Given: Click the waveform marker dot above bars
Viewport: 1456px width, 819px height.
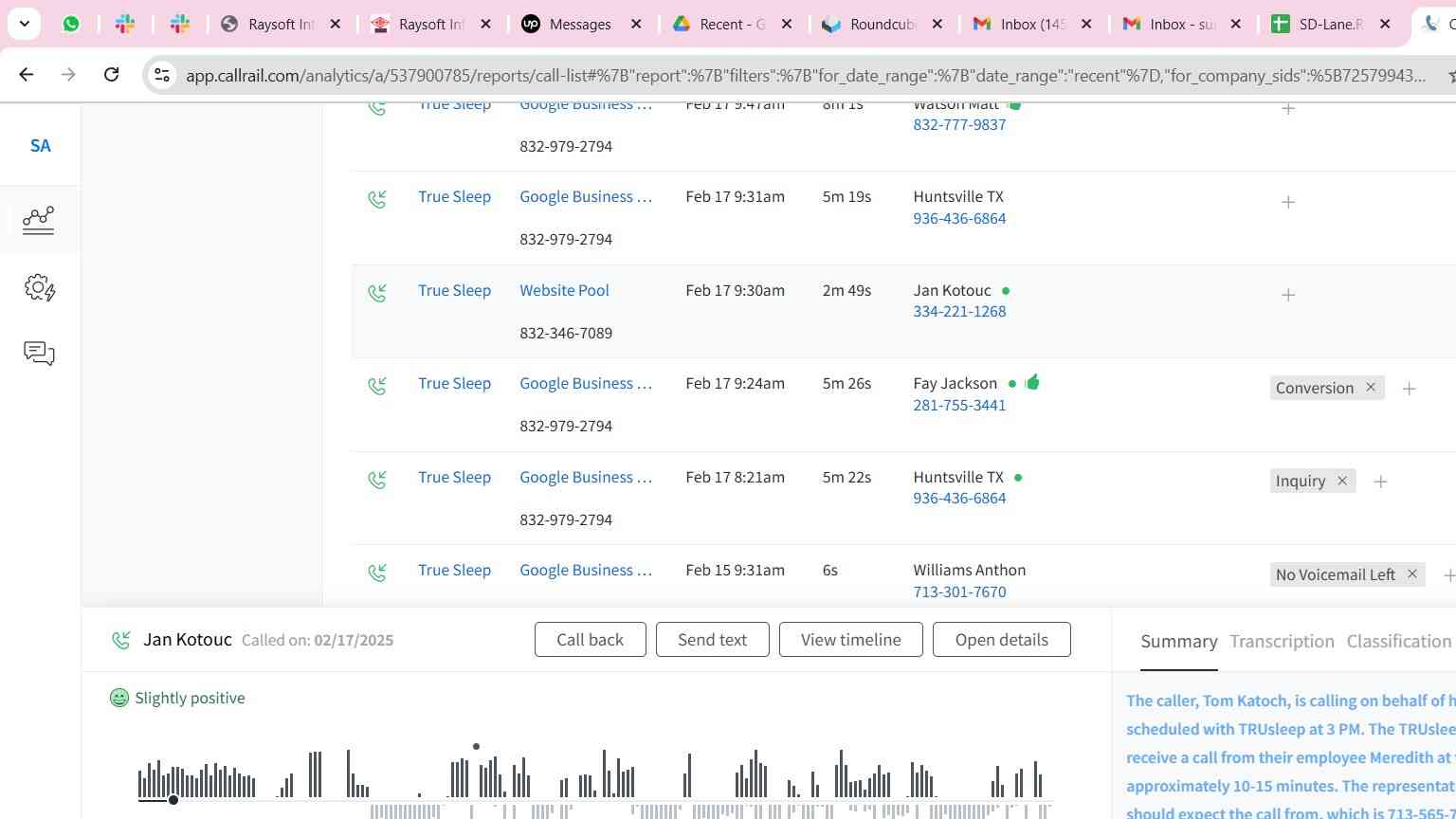Looking at the screenshot, I should 476,746.
